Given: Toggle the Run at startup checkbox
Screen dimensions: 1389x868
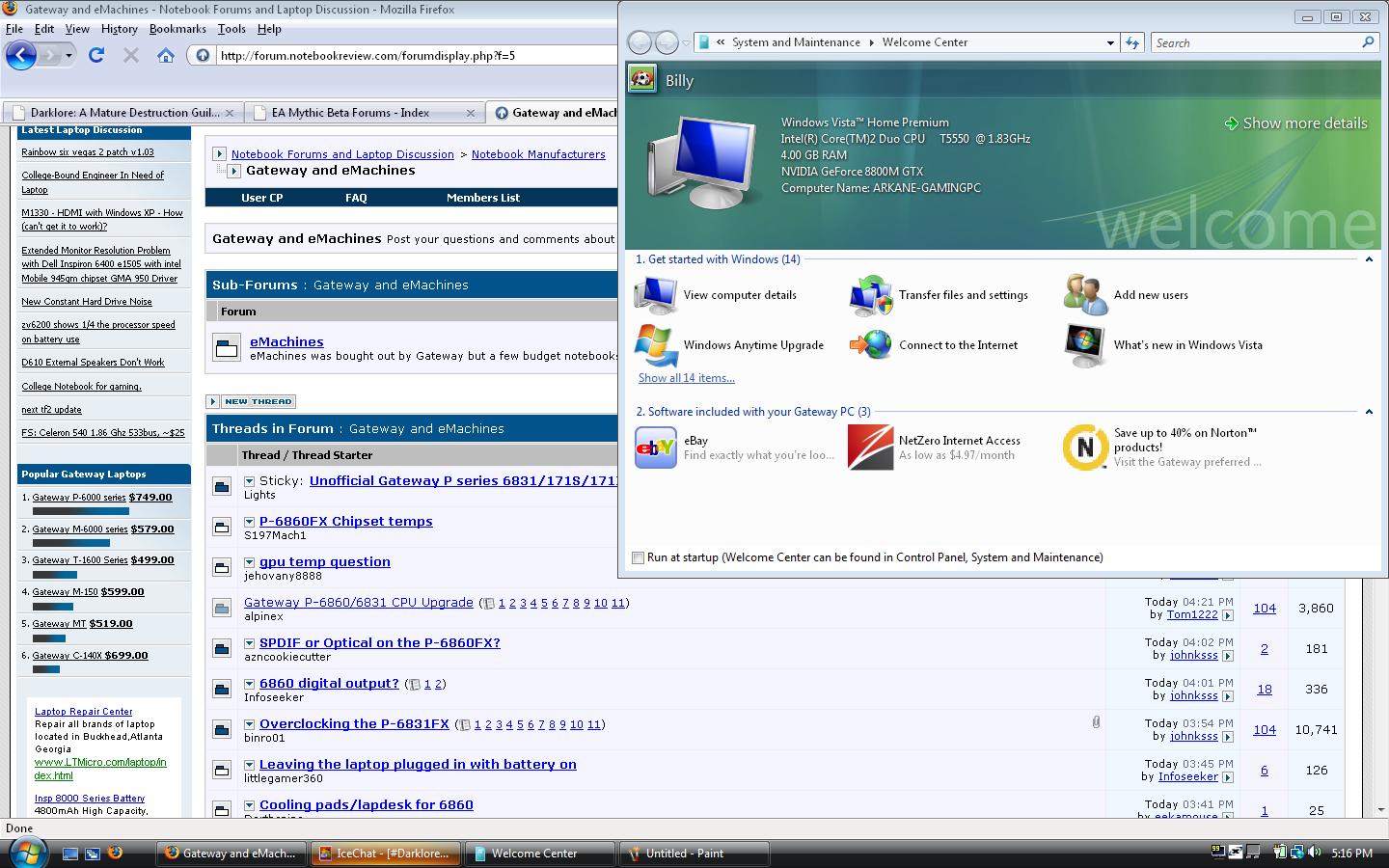Looking at the screenshot, I should pyautogui.click(x=638, y=557).
